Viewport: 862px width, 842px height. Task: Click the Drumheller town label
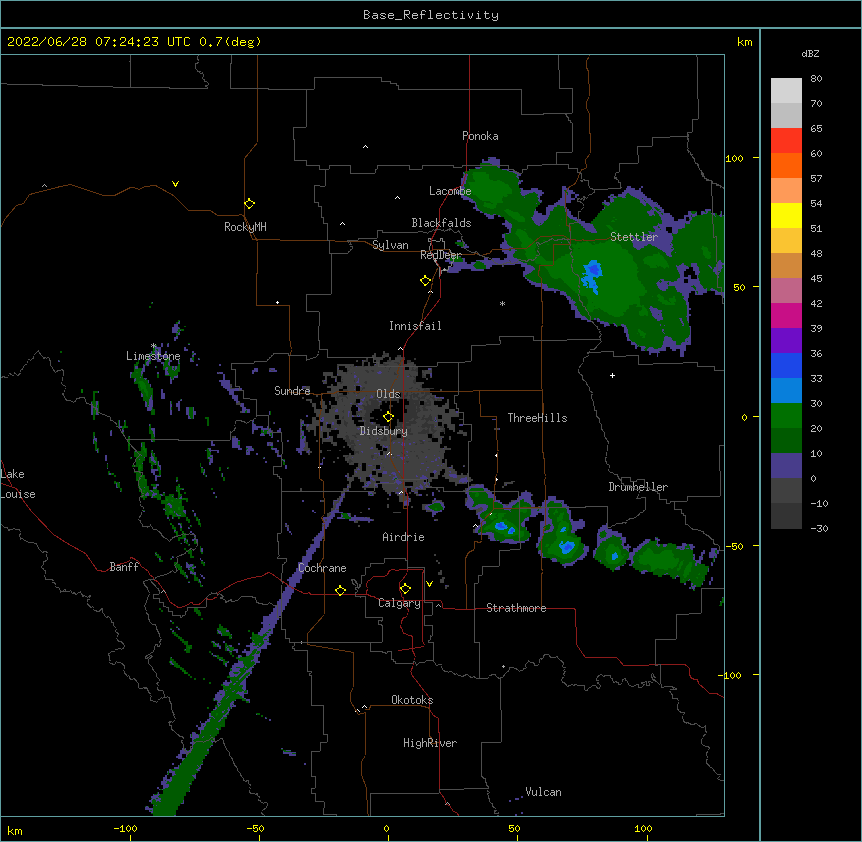point(638,487)
